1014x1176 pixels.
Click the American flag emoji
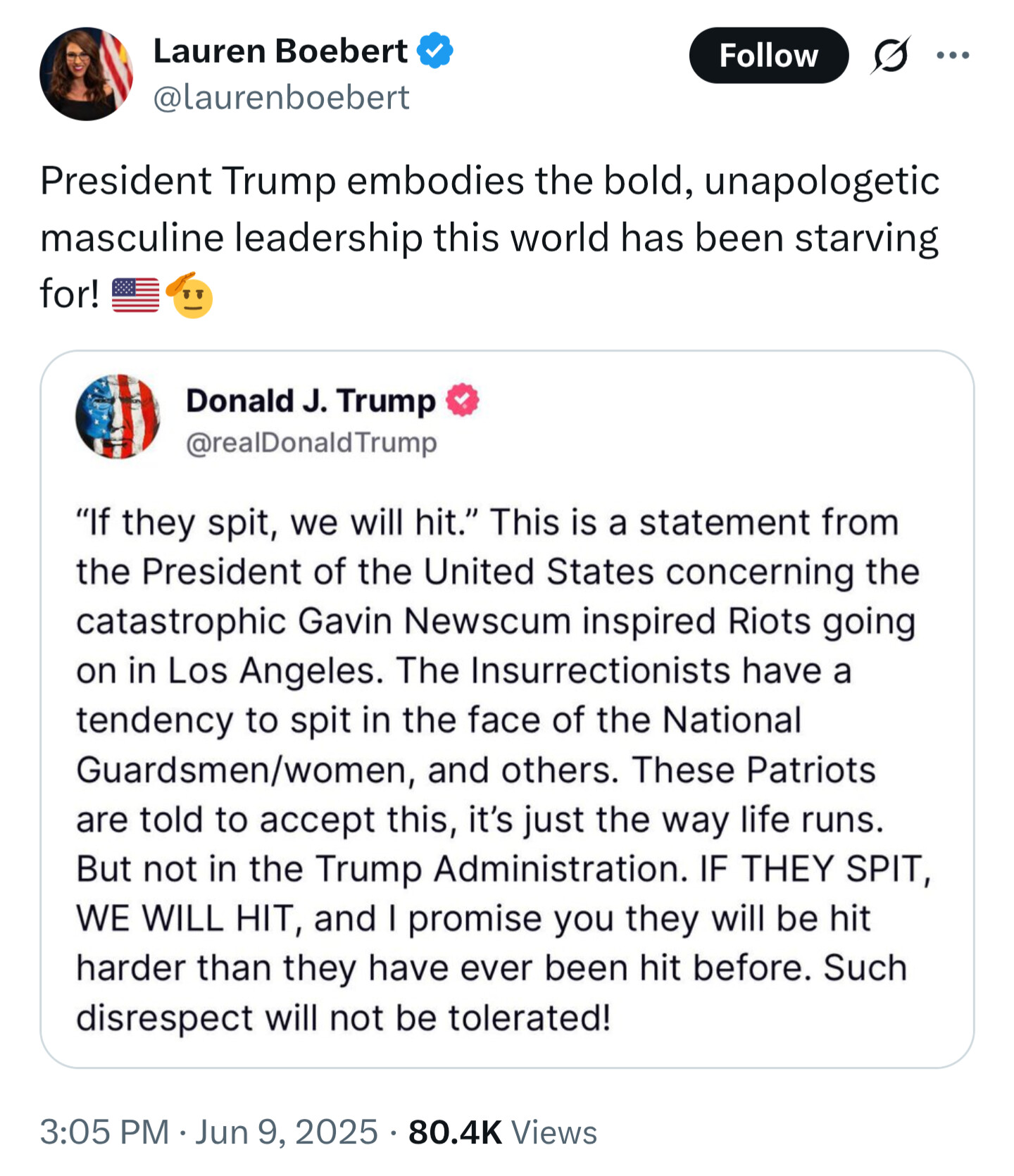136,295
